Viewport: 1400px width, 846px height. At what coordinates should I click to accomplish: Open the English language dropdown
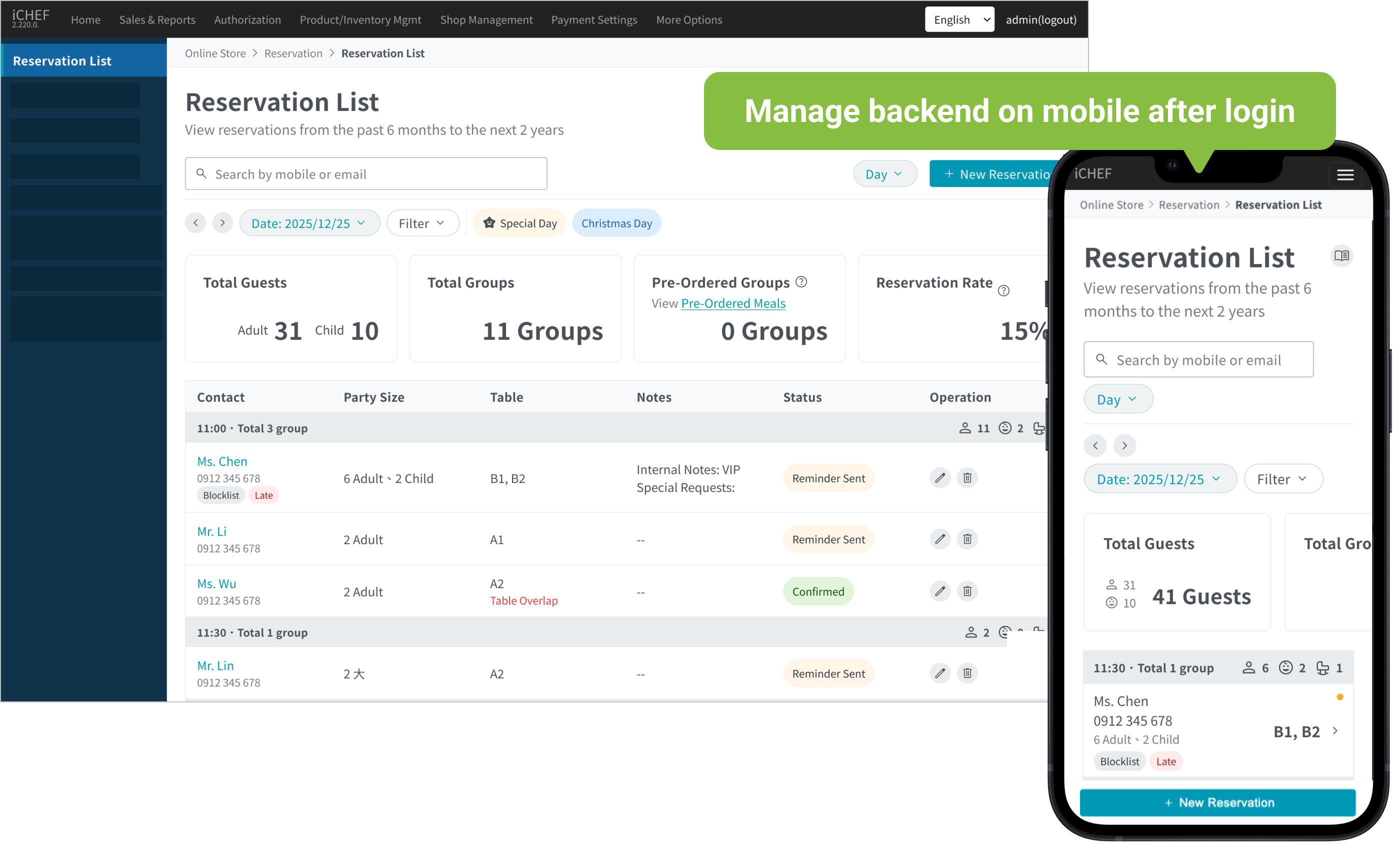(x=959, y=20)
